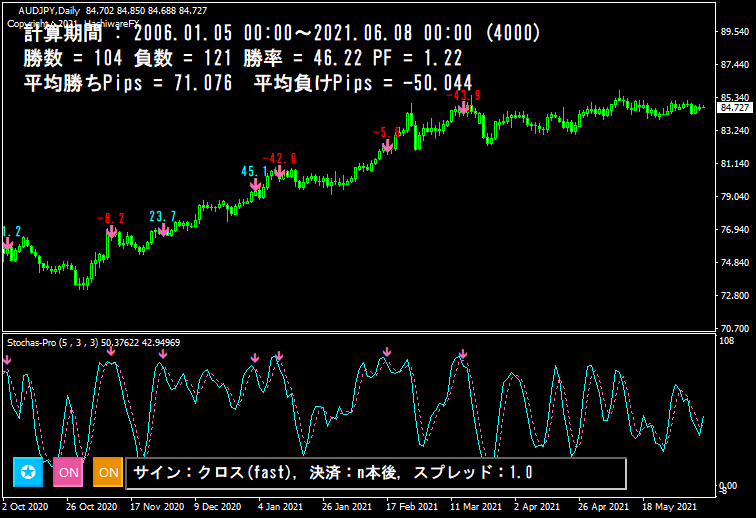756x518 pixels.
Task: Click the sell arrow labeled -8.2
Action: (112, 232)
